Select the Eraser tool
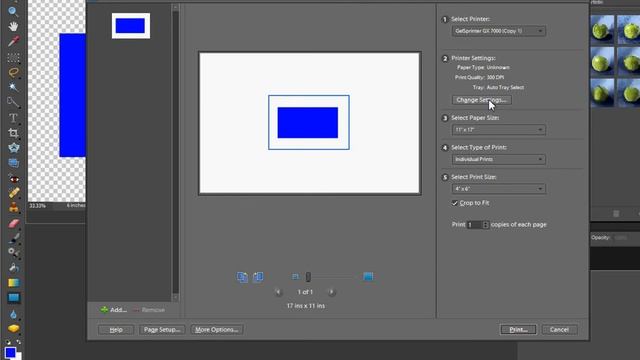The width and height of the screenshot is (640, 360). pos(13,224)
